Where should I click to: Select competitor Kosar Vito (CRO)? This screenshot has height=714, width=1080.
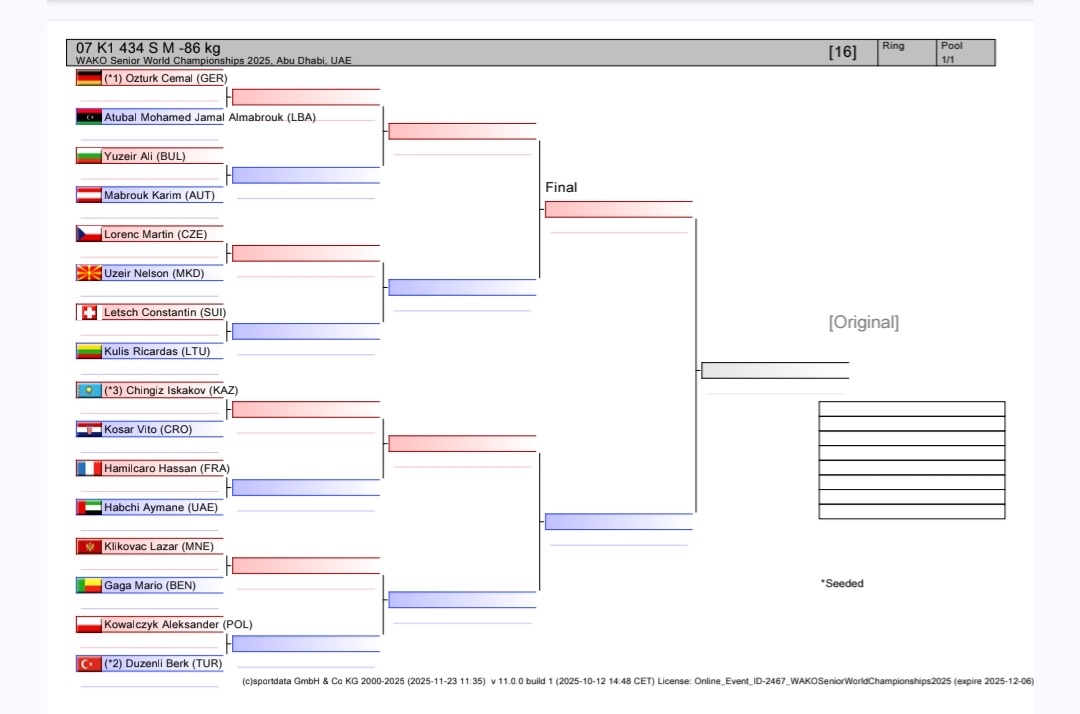tap(148, 430)
